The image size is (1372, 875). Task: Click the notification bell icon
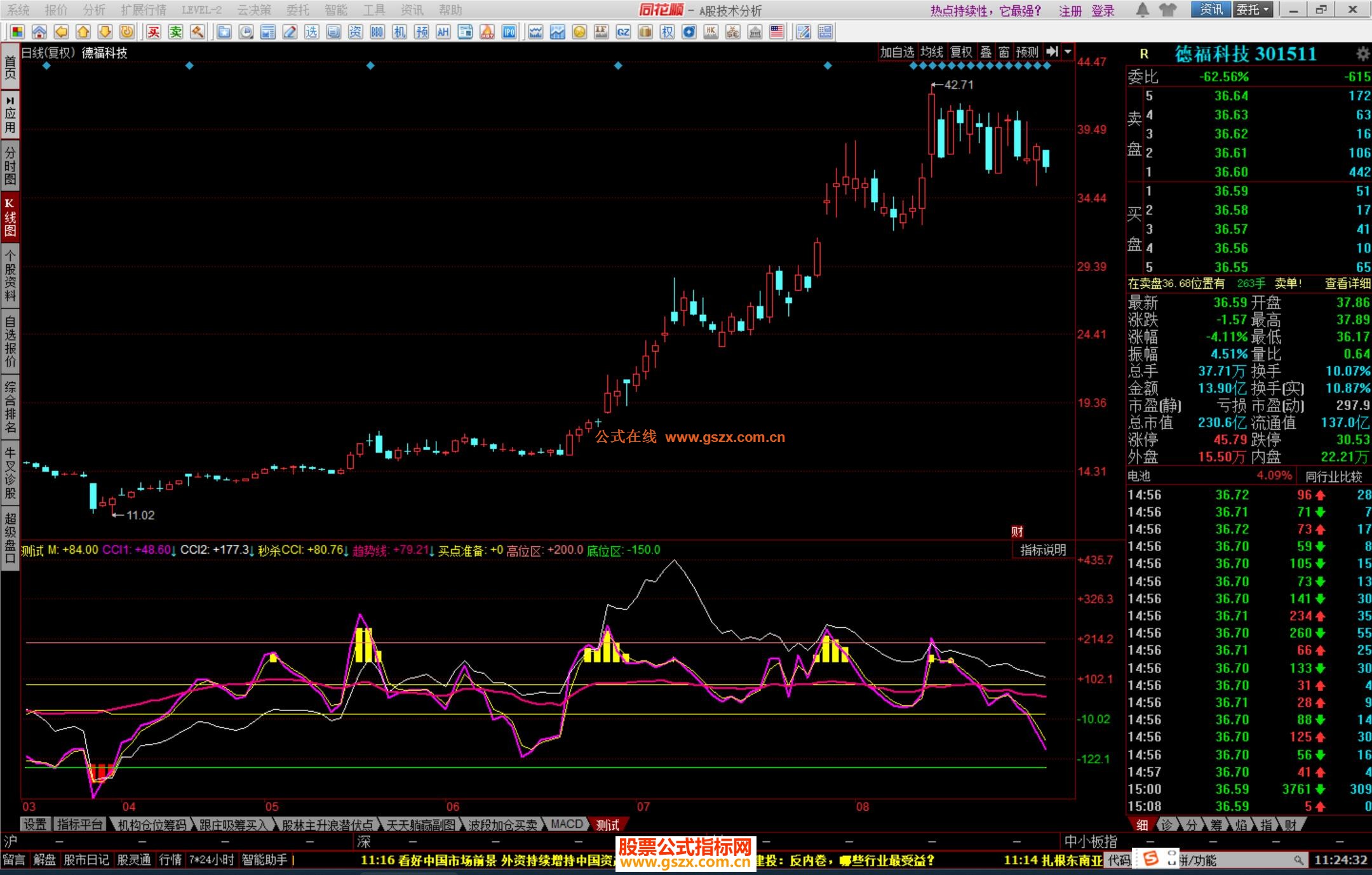point(1142,10)
